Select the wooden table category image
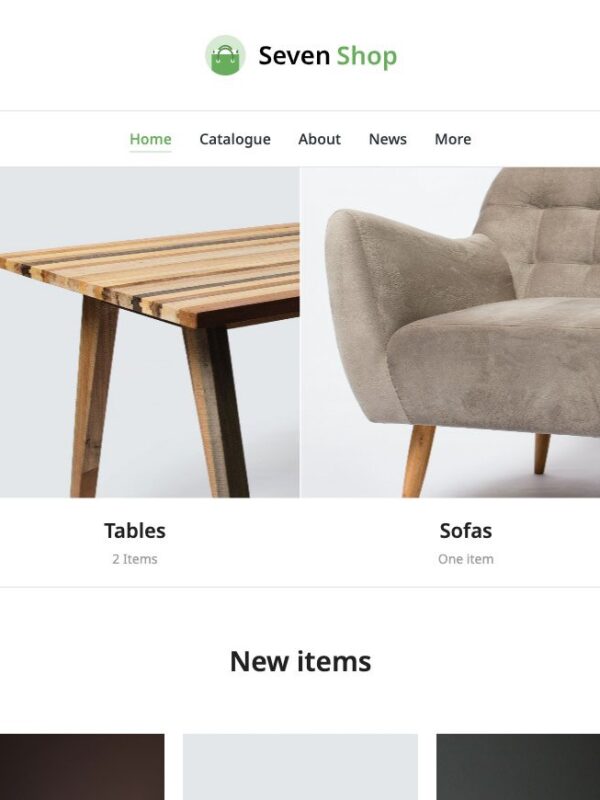 (x=149, y=332)
